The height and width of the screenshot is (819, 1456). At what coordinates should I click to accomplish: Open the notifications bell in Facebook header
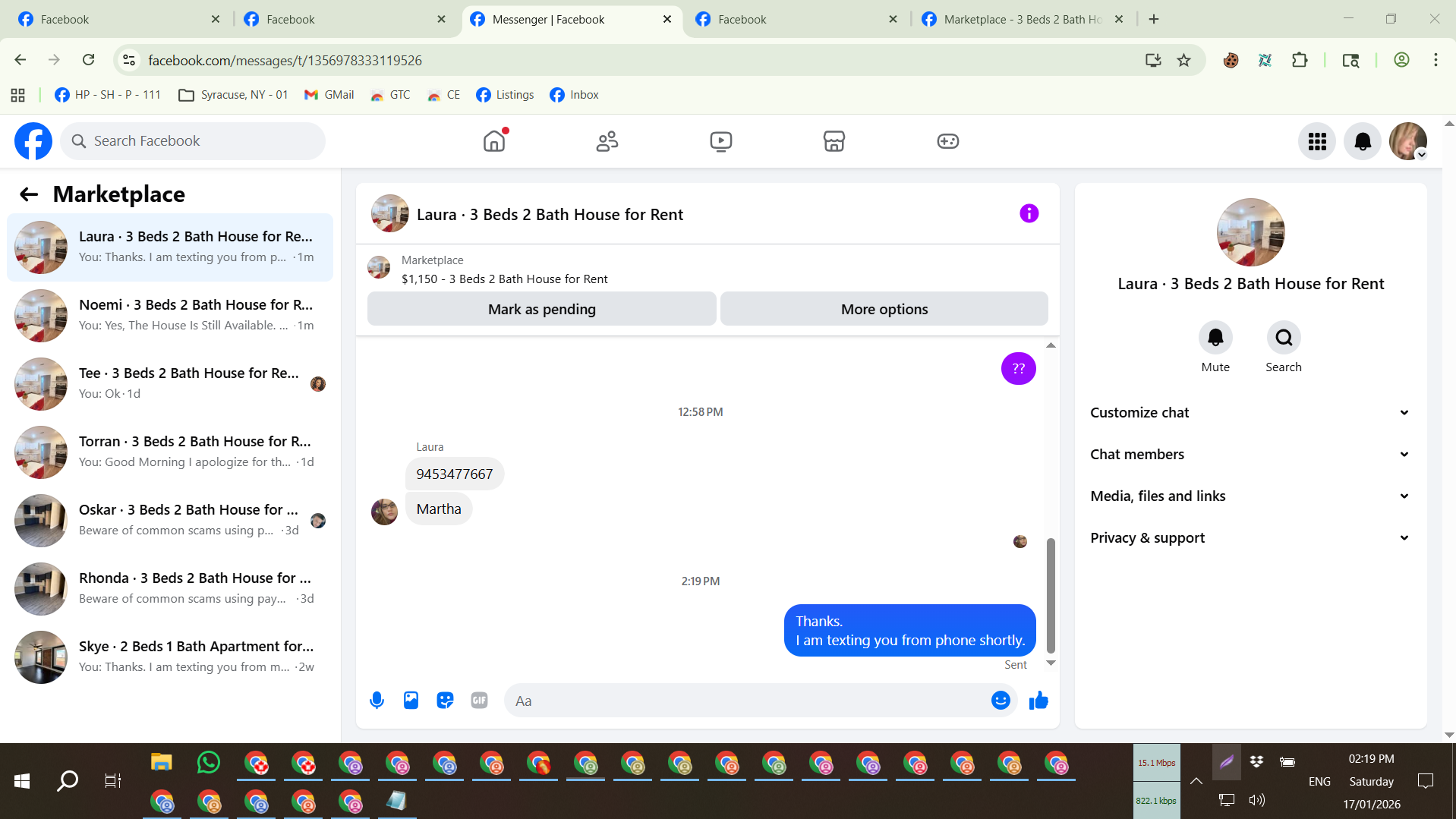pyautogui.click(x=1363, y=141)
